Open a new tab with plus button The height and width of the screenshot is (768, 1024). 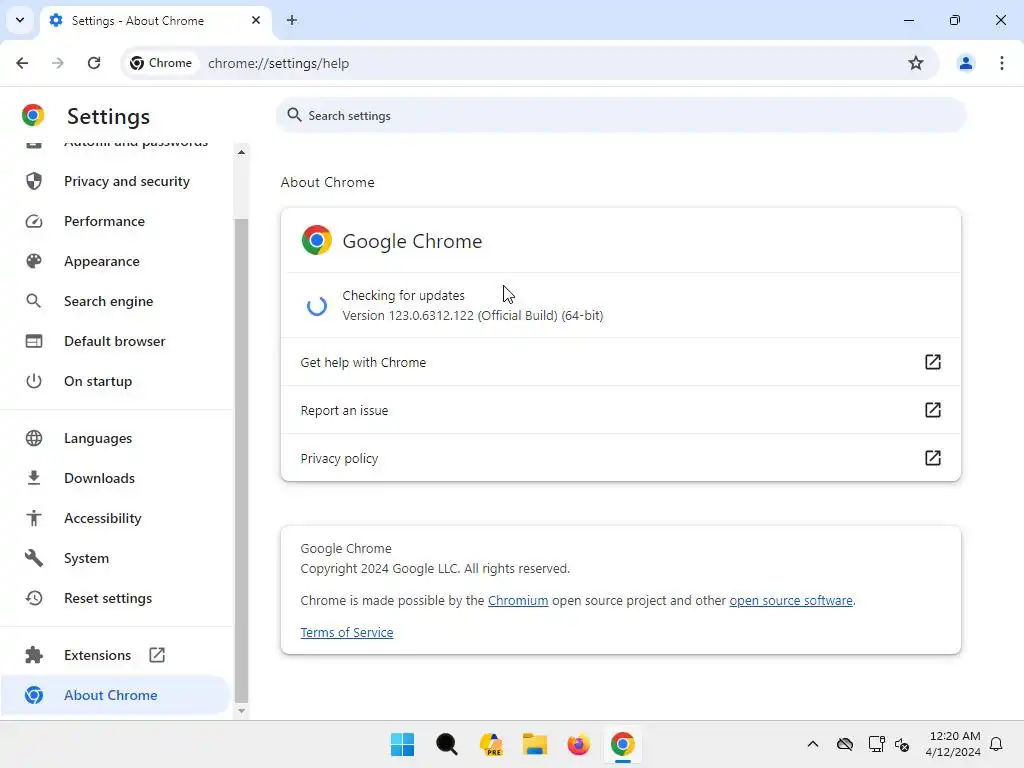pyautogui.click(x=292, y=20)
